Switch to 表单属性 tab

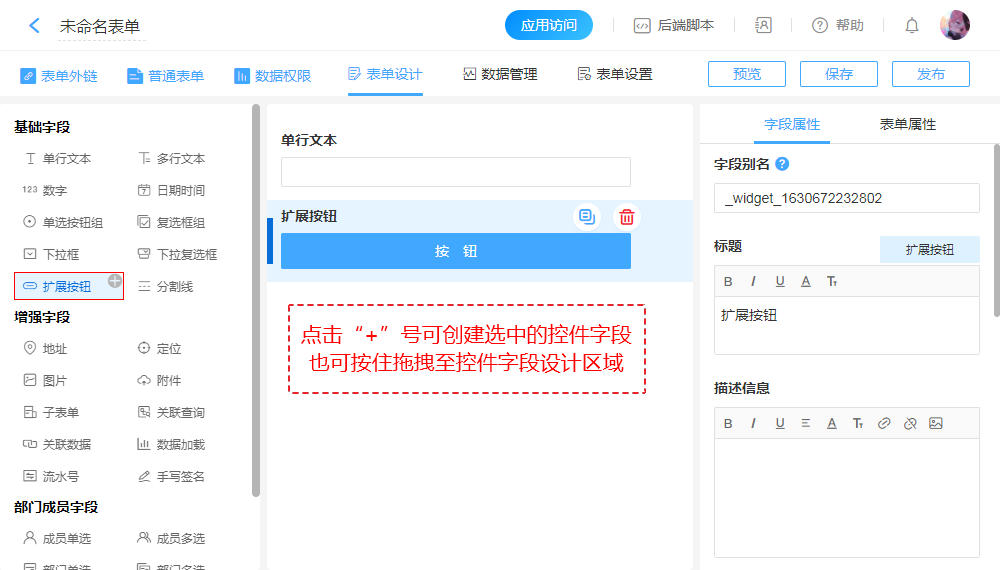tap(907, 125)
